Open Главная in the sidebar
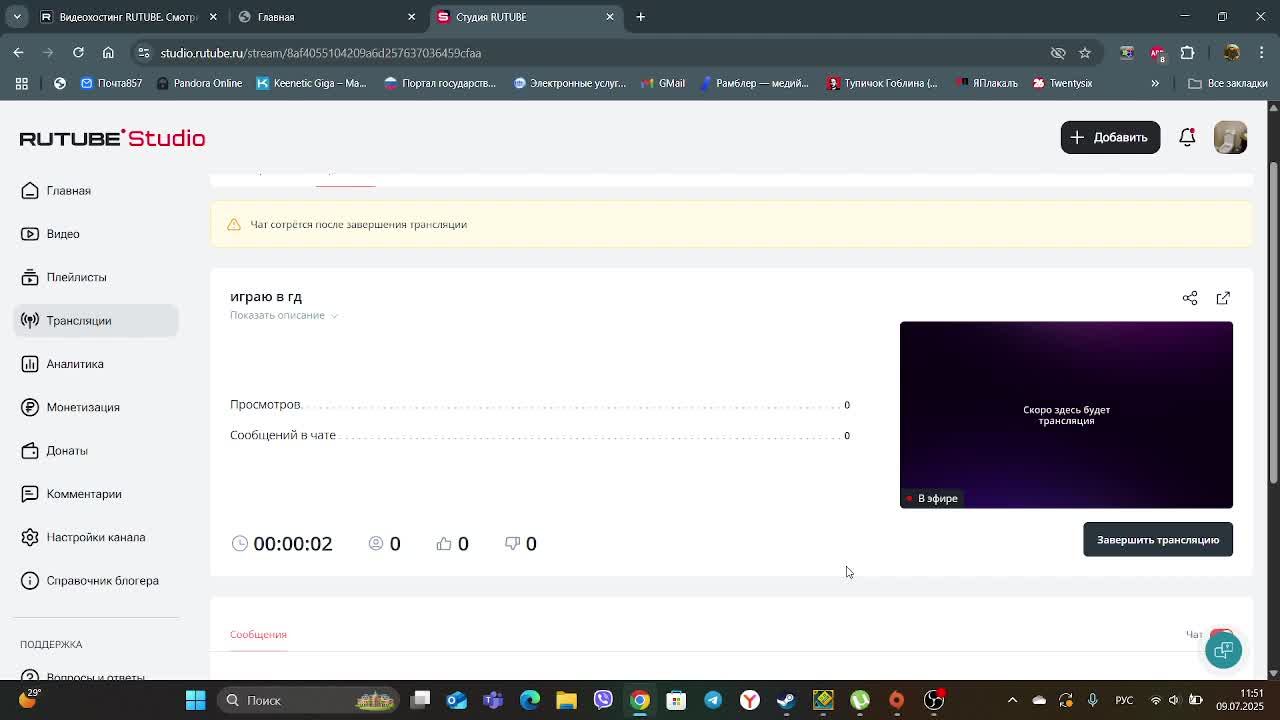 coord(68,190)
